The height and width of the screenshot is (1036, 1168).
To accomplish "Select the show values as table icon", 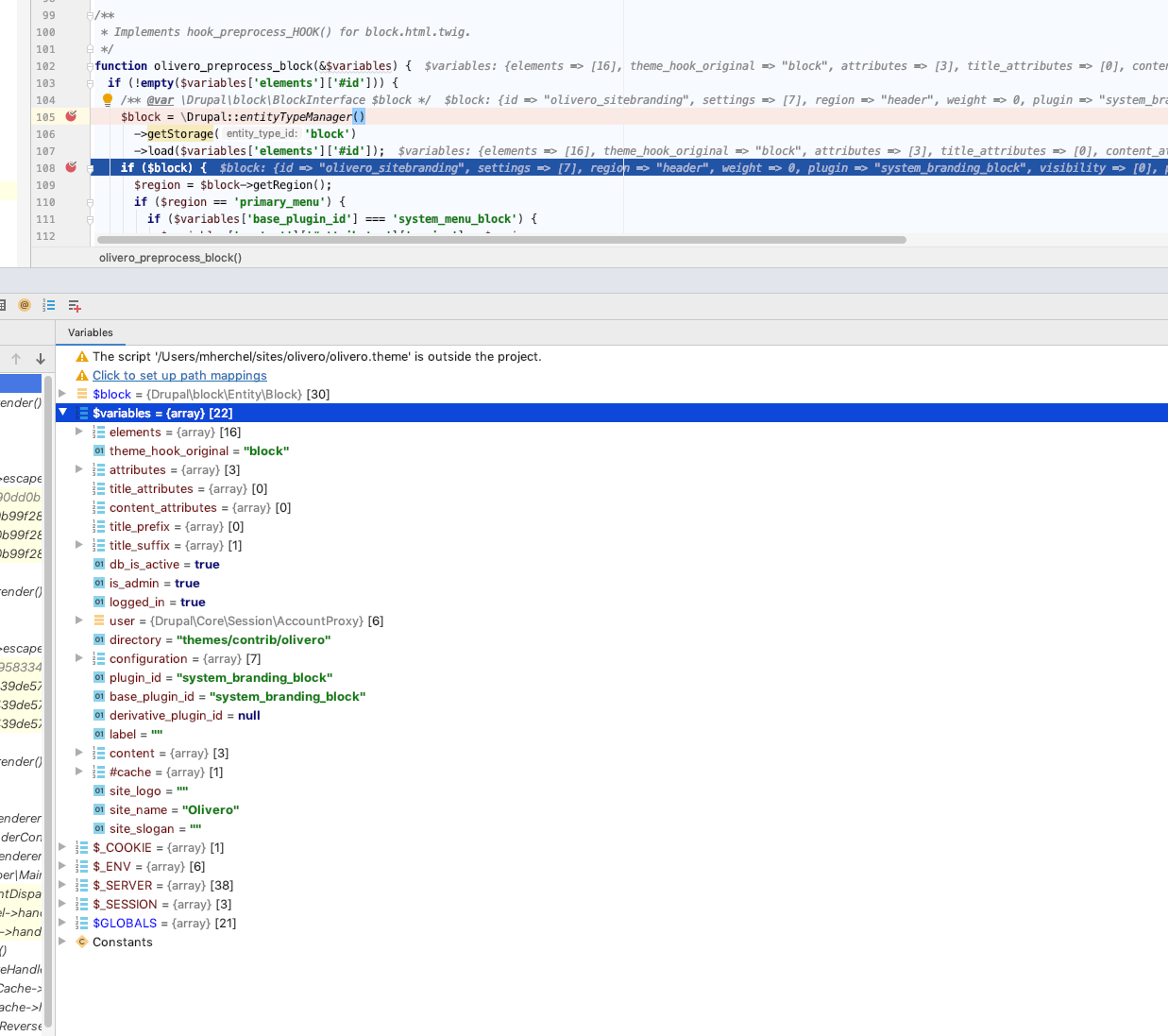I will 5,305.
